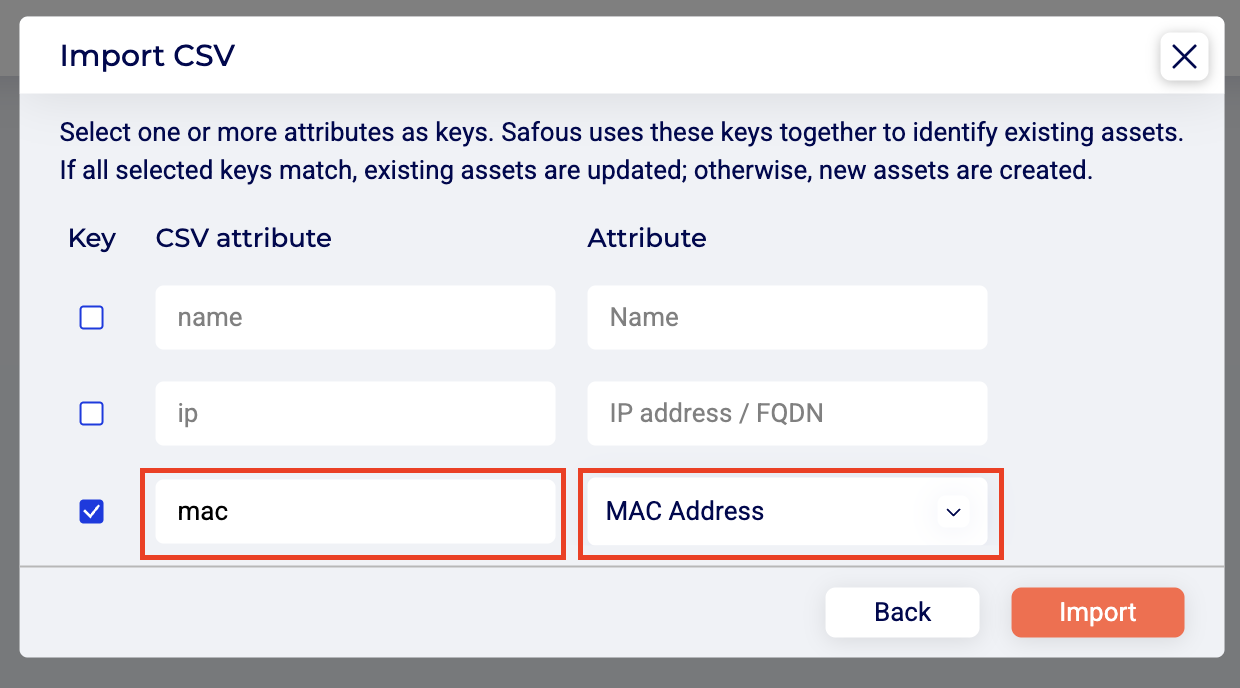
Task: Close the Import CSV dialog
Action: pos(1184,57)
